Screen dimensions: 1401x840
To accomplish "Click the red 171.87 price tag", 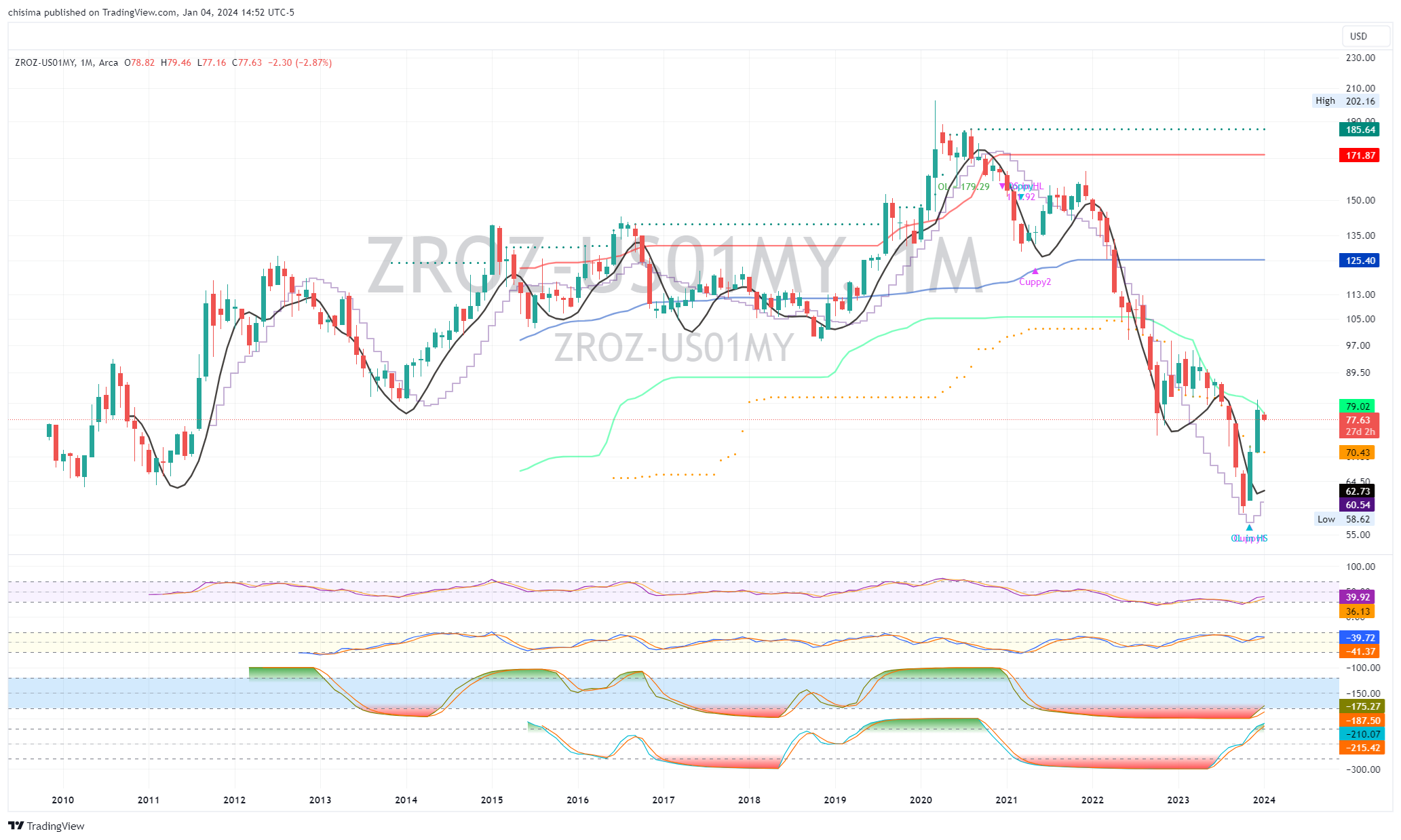I will (1360, 155).
